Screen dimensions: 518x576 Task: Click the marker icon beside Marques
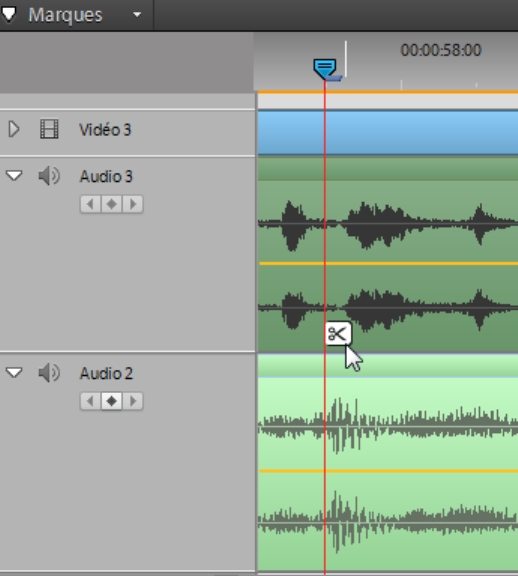pos(9,14)
